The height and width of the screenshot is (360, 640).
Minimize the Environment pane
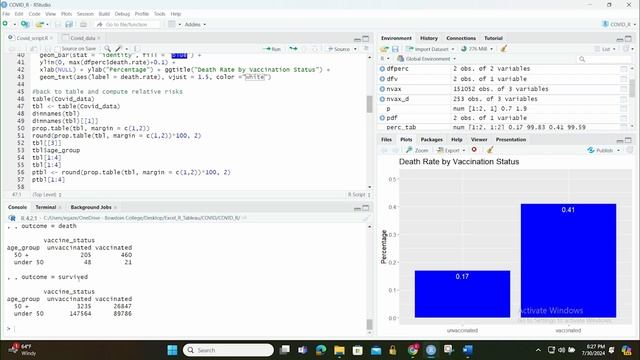[x=620, y=39]
